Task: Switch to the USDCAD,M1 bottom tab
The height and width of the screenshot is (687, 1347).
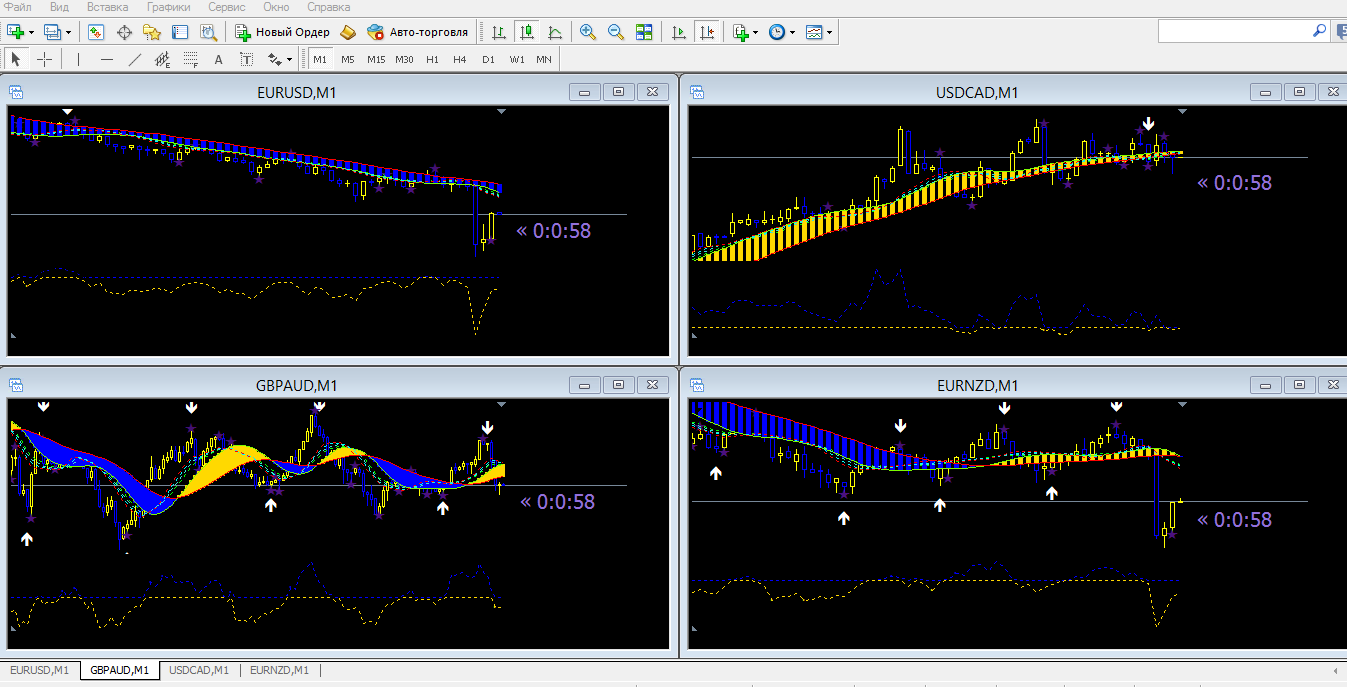Action: (199, 670)
